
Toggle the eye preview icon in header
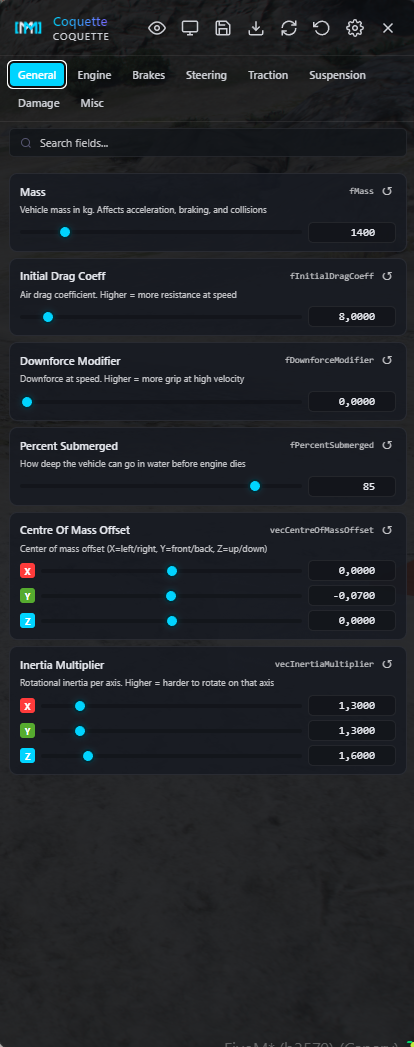(157, 28)
